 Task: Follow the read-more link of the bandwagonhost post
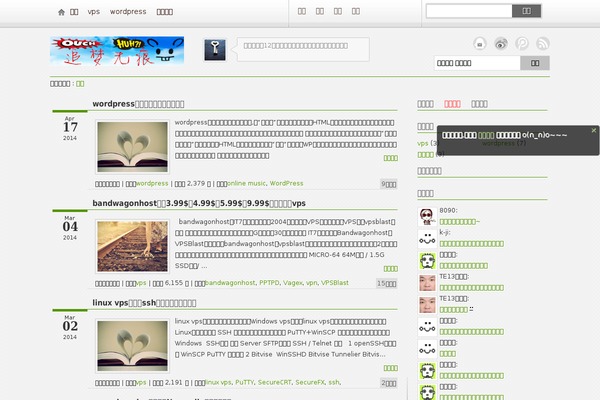(391, 269)
